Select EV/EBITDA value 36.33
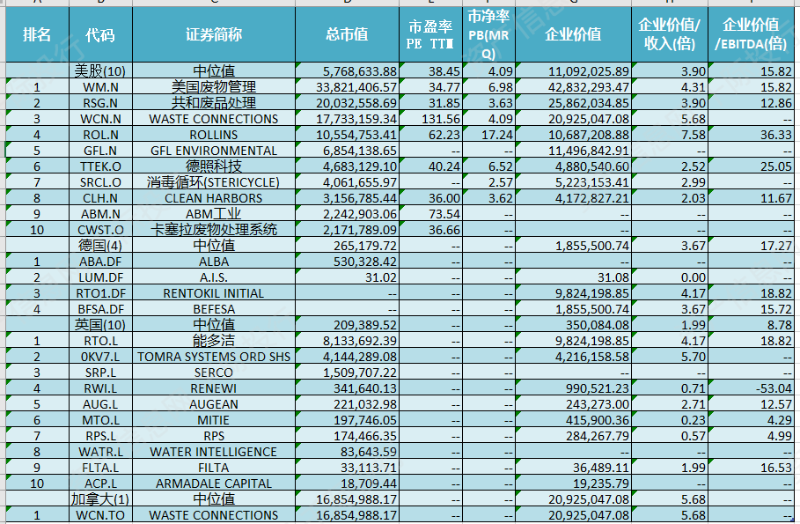Viewport: 800px width, 524px height. click(x=751, y=134)
